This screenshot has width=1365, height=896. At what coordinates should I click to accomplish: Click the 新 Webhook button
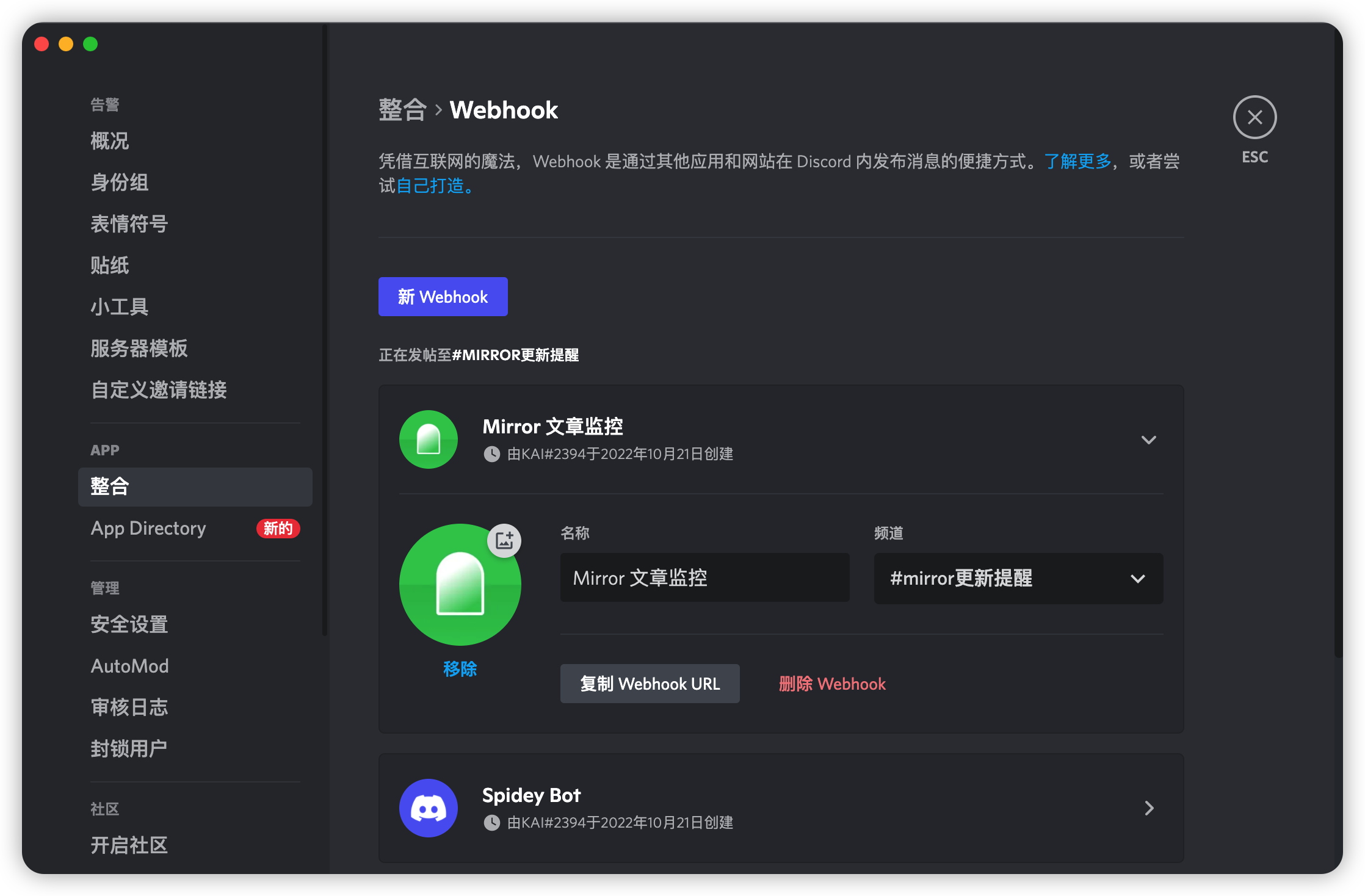point(443,297)
